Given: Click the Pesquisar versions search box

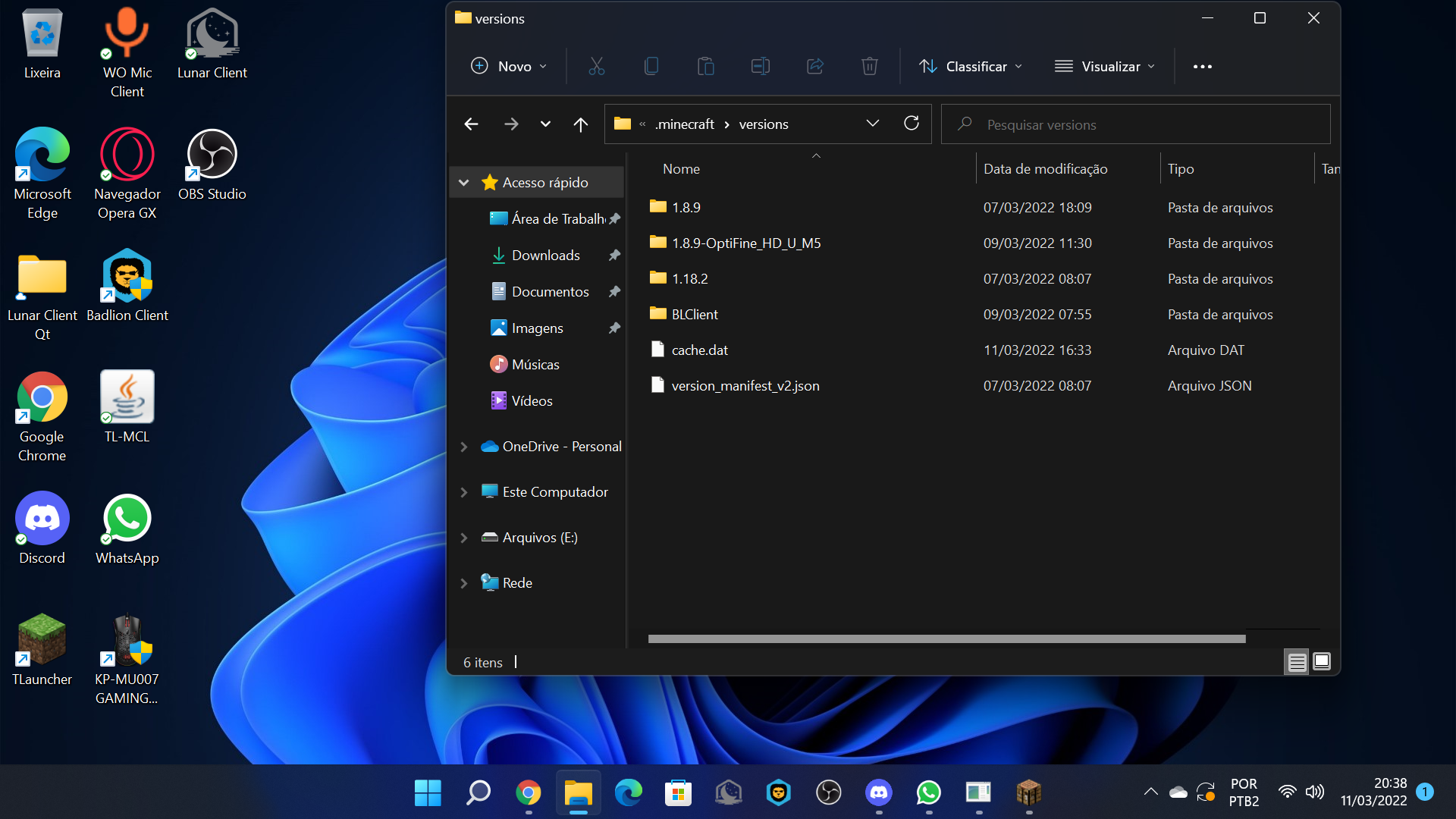Looking at the screenshot, I should (1136, 124).
